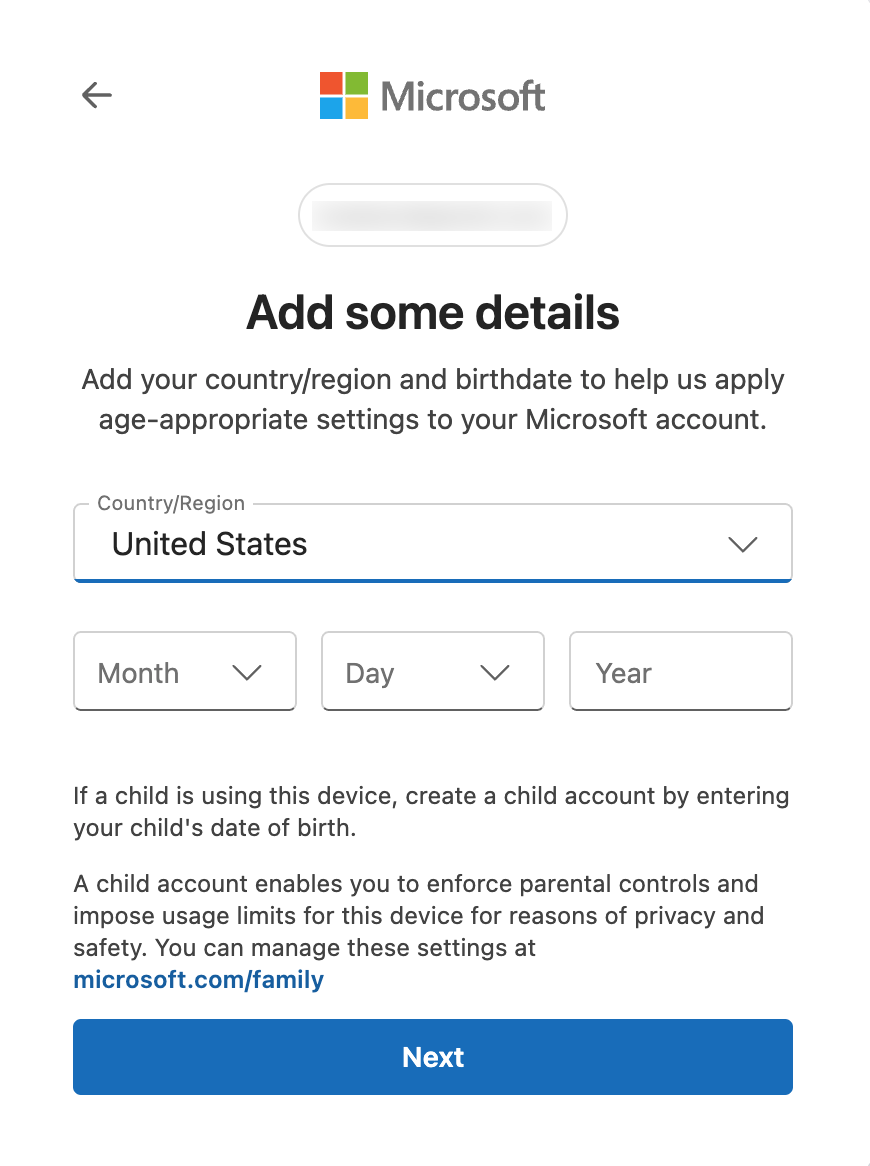Click the Day field chevron arrow

coord(495,672)
